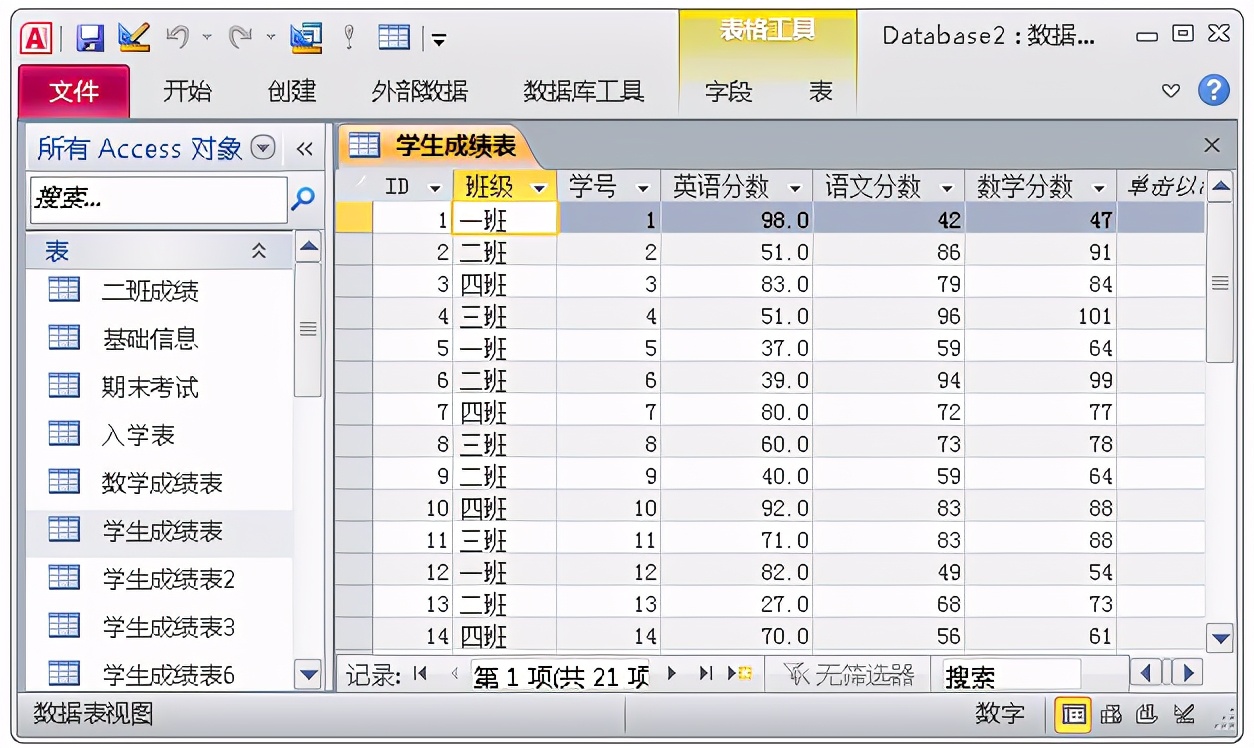Undo the last action

click(x=177, y=38)
